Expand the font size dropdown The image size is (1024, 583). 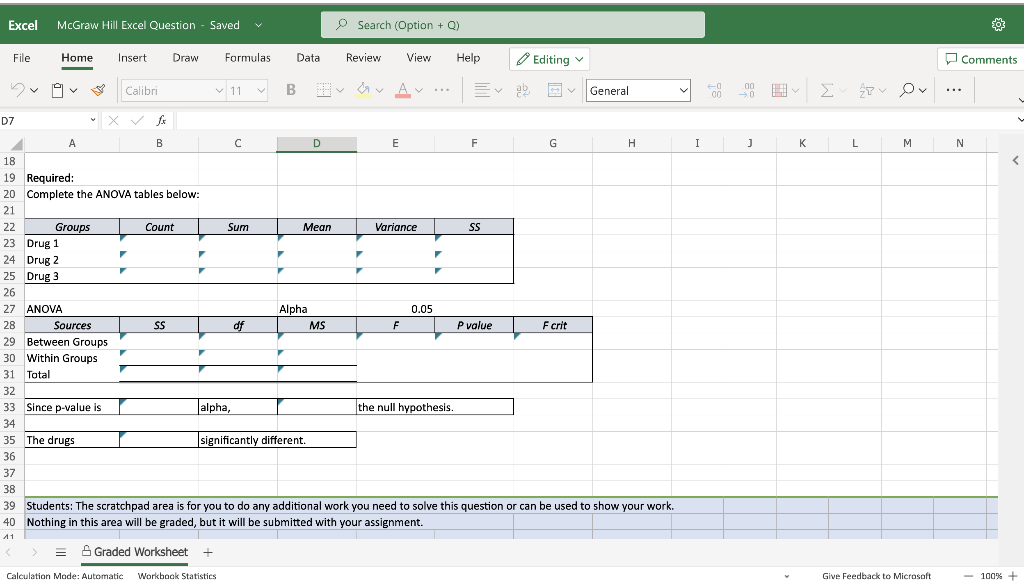[262, 90]
